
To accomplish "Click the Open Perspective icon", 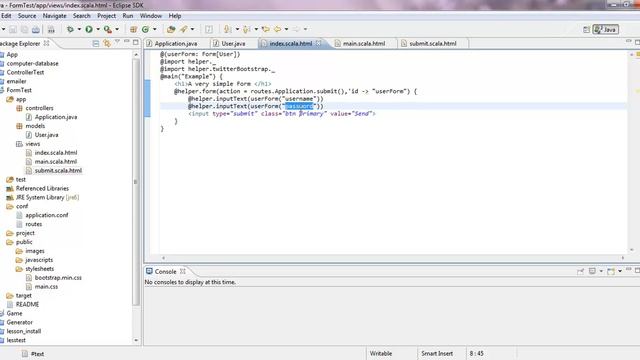I will tap(586, 29).
